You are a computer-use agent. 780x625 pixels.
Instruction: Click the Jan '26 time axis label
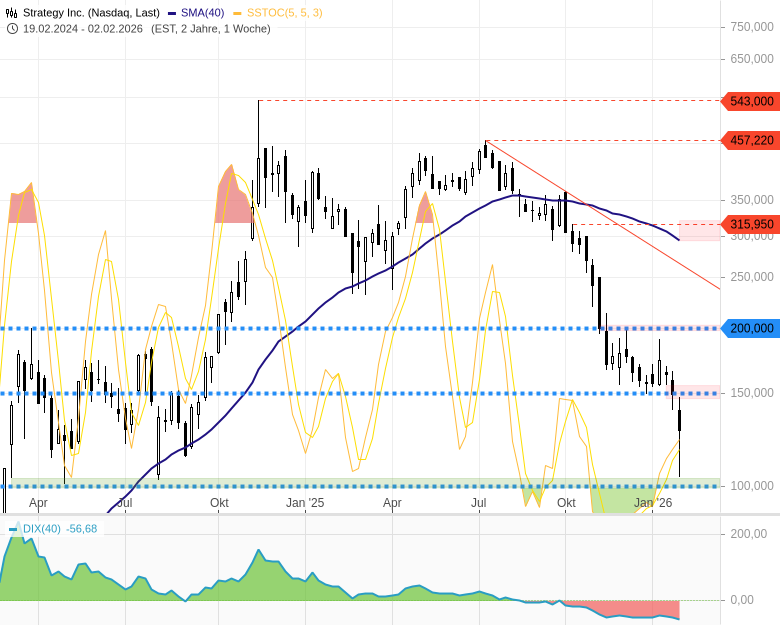coord(653,503)
